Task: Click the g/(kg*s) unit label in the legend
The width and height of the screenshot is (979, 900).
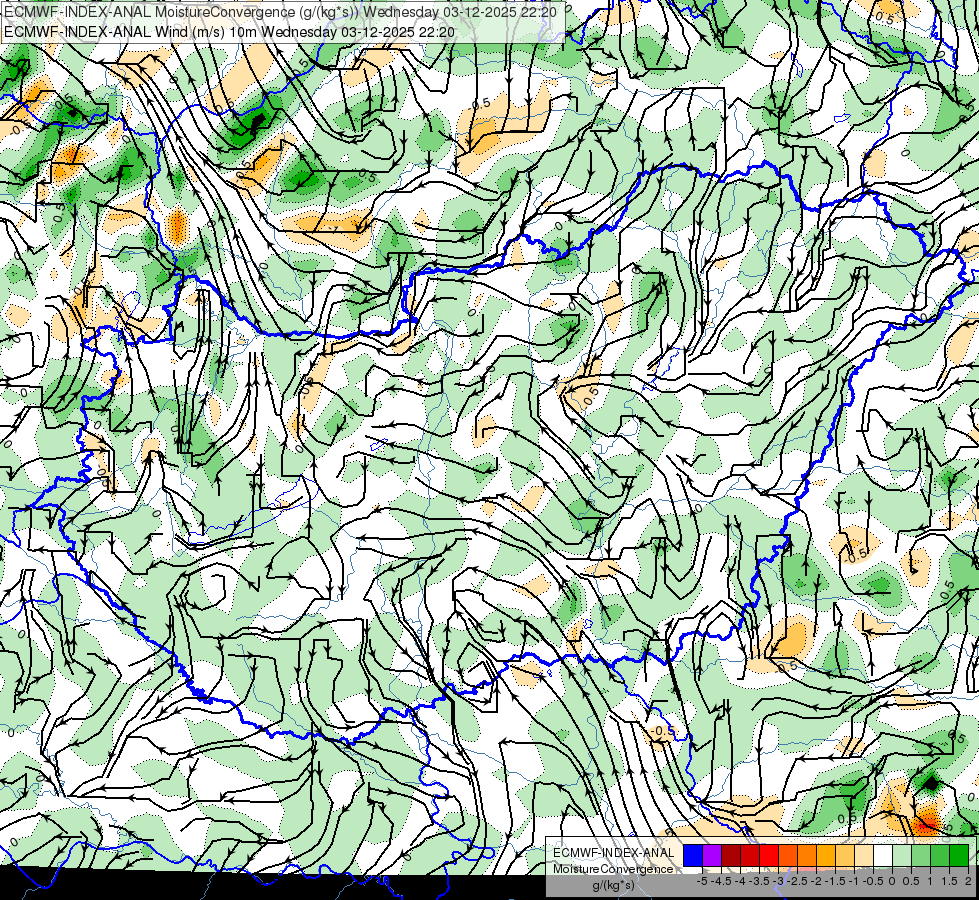Action: point(614,886)
